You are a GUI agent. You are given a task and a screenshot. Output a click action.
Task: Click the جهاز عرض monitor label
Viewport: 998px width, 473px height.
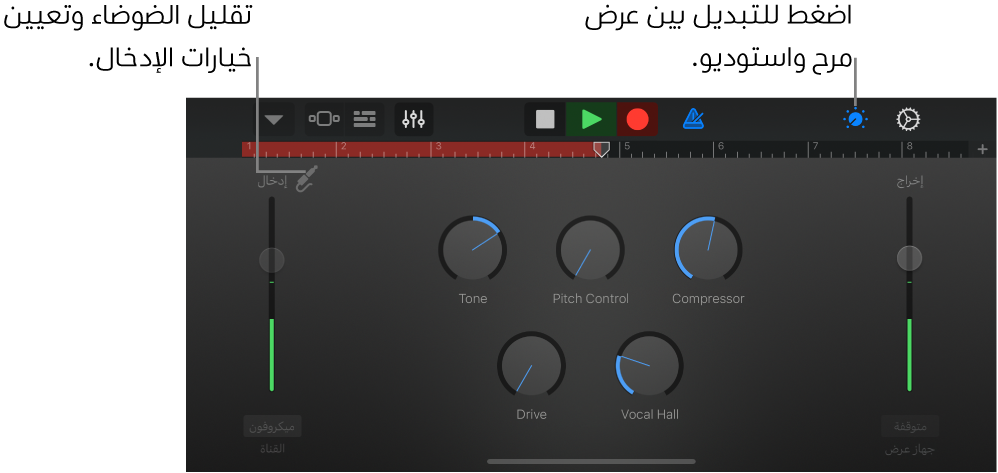(910, 450)
